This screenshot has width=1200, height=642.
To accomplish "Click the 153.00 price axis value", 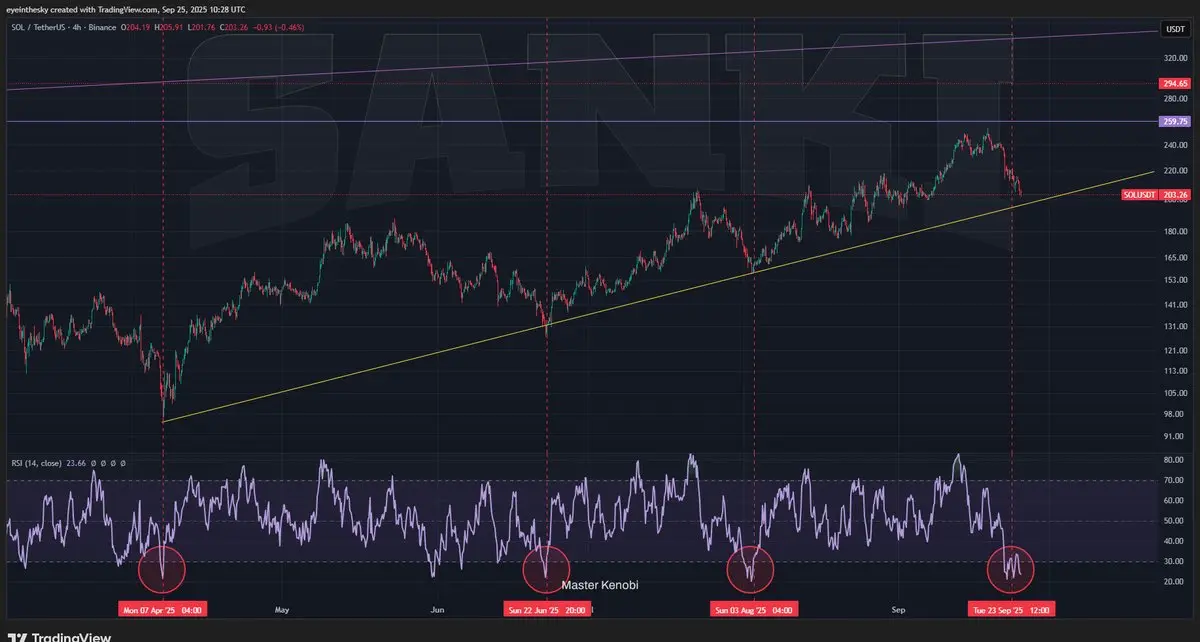I will pyautogui.click(x=1174, y=280).
